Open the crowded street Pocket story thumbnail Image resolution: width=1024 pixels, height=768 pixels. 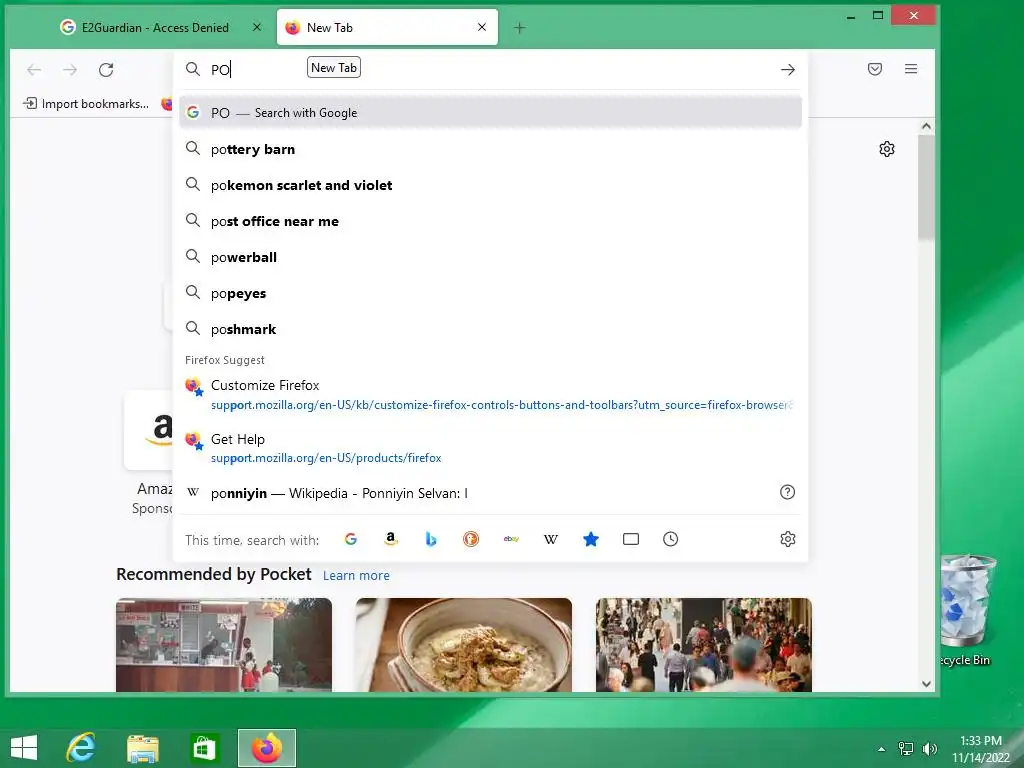click(703, 645)
